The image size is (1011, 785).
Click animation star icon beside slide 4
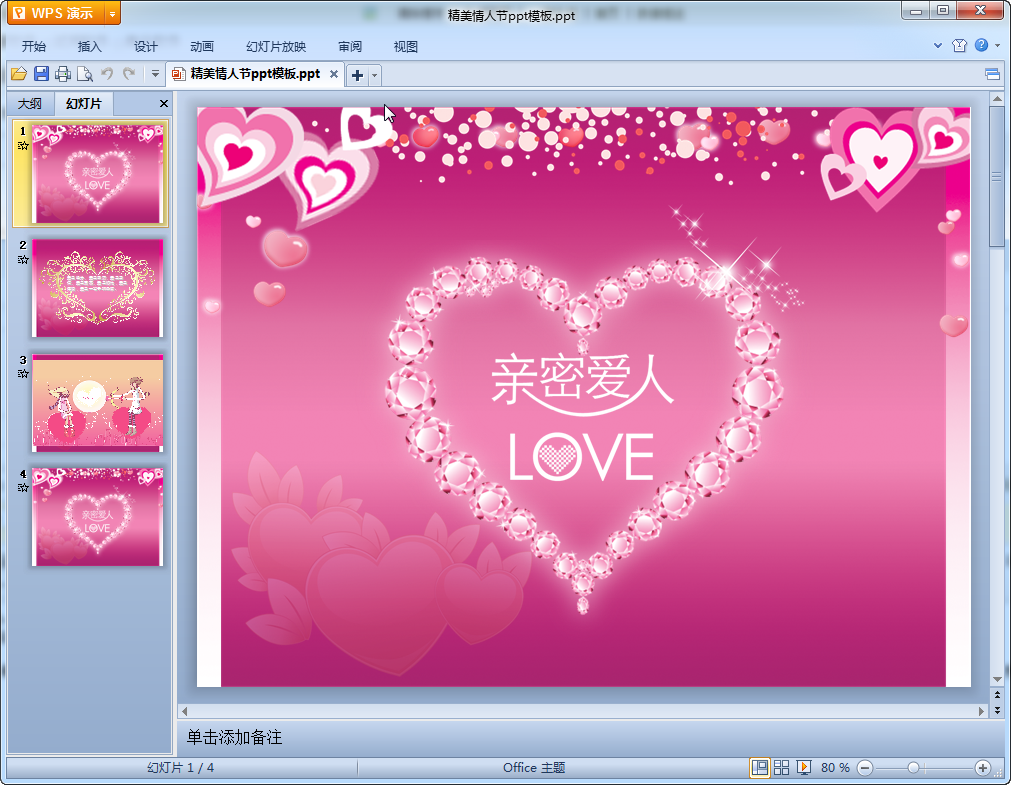(x=23, y=488)
